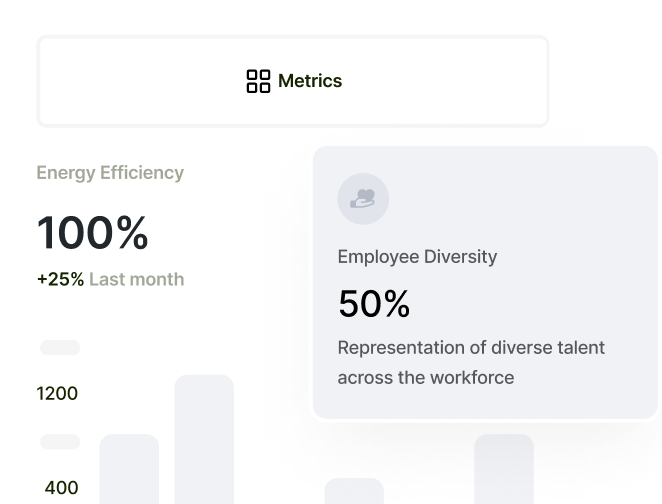Click the tallest bar in the chart

point(204,438)
